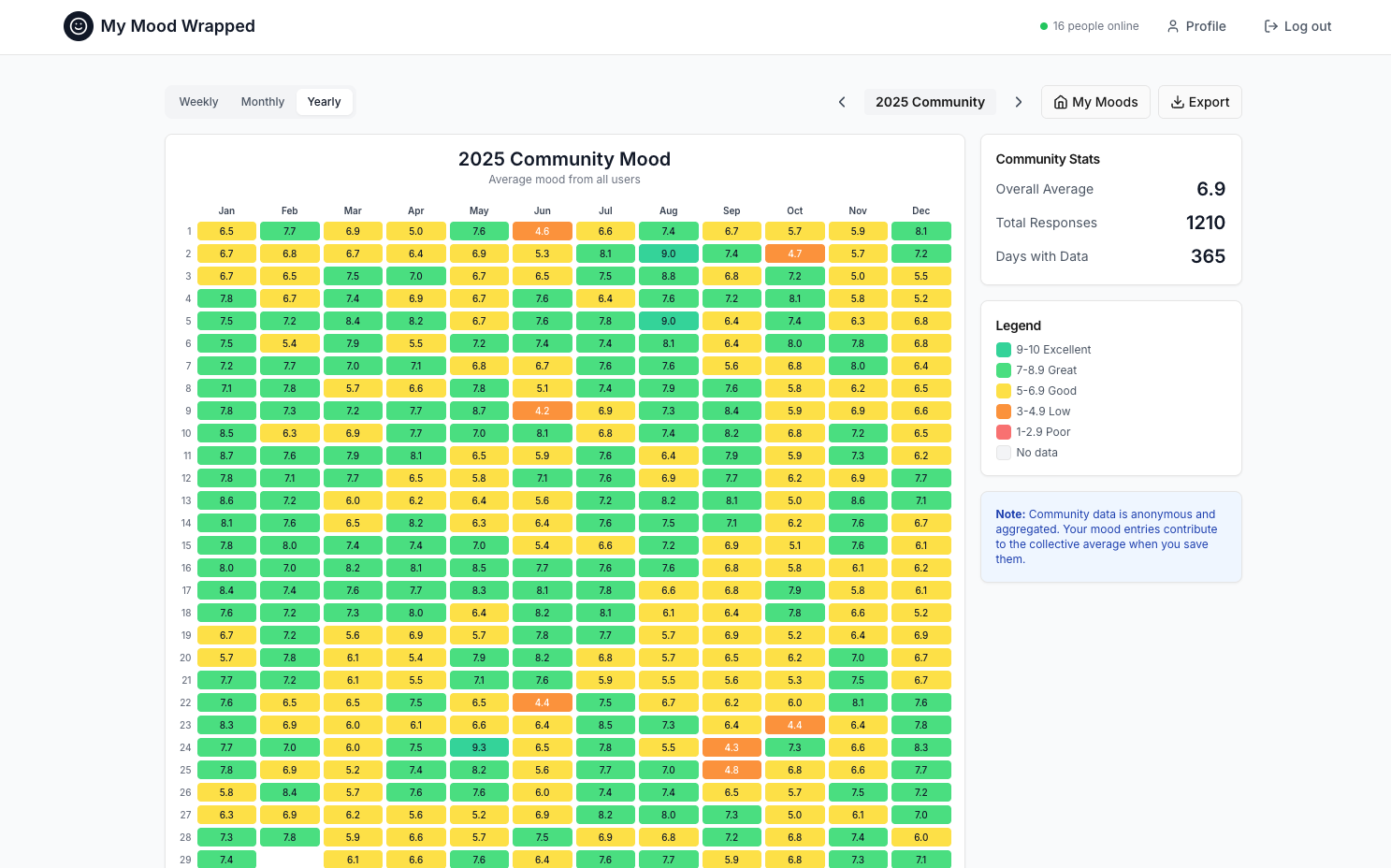The image size is (1391, 868).
Task: Toggle the 3-4.9 Low legend item
Action: point(1004,411)
